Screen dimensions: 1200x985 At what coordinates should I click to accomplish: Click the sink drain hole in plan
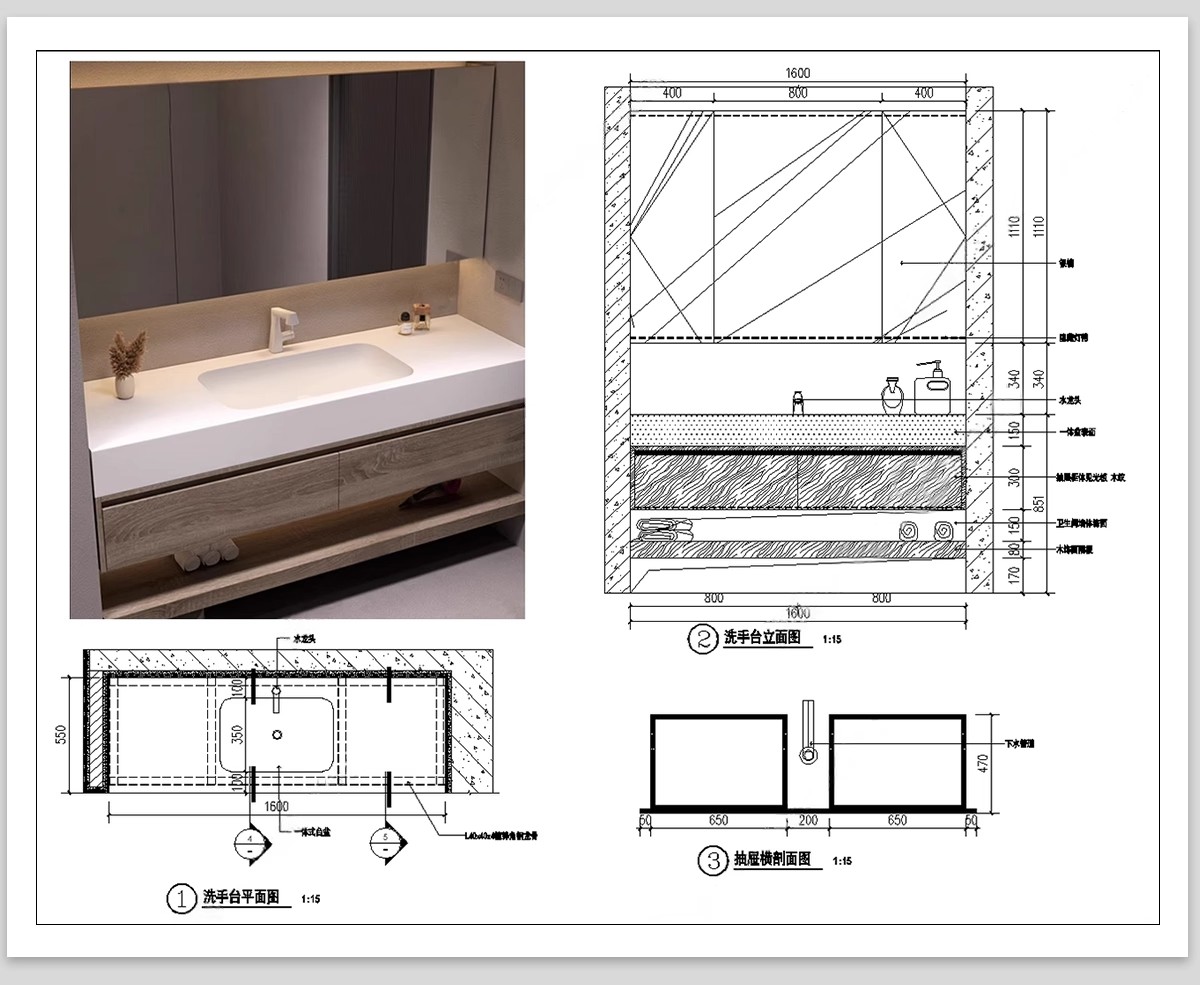277,735
